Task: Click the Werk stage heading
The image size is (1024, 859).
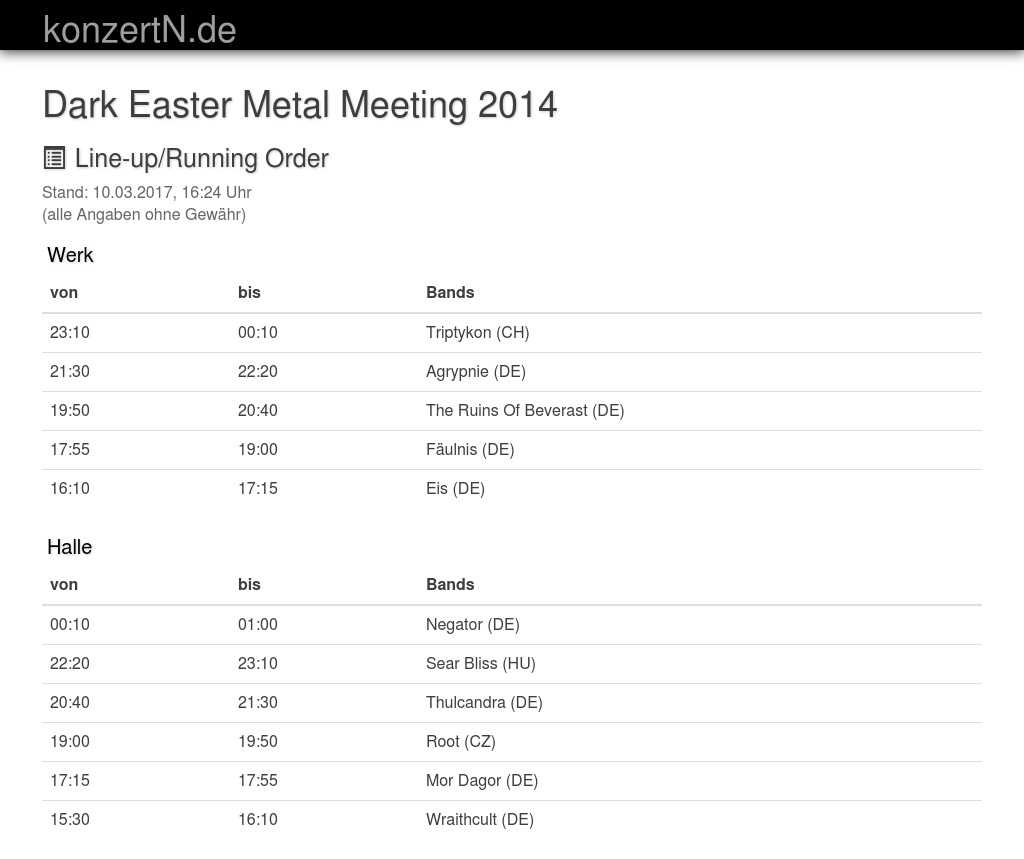Action: (70, 255)
